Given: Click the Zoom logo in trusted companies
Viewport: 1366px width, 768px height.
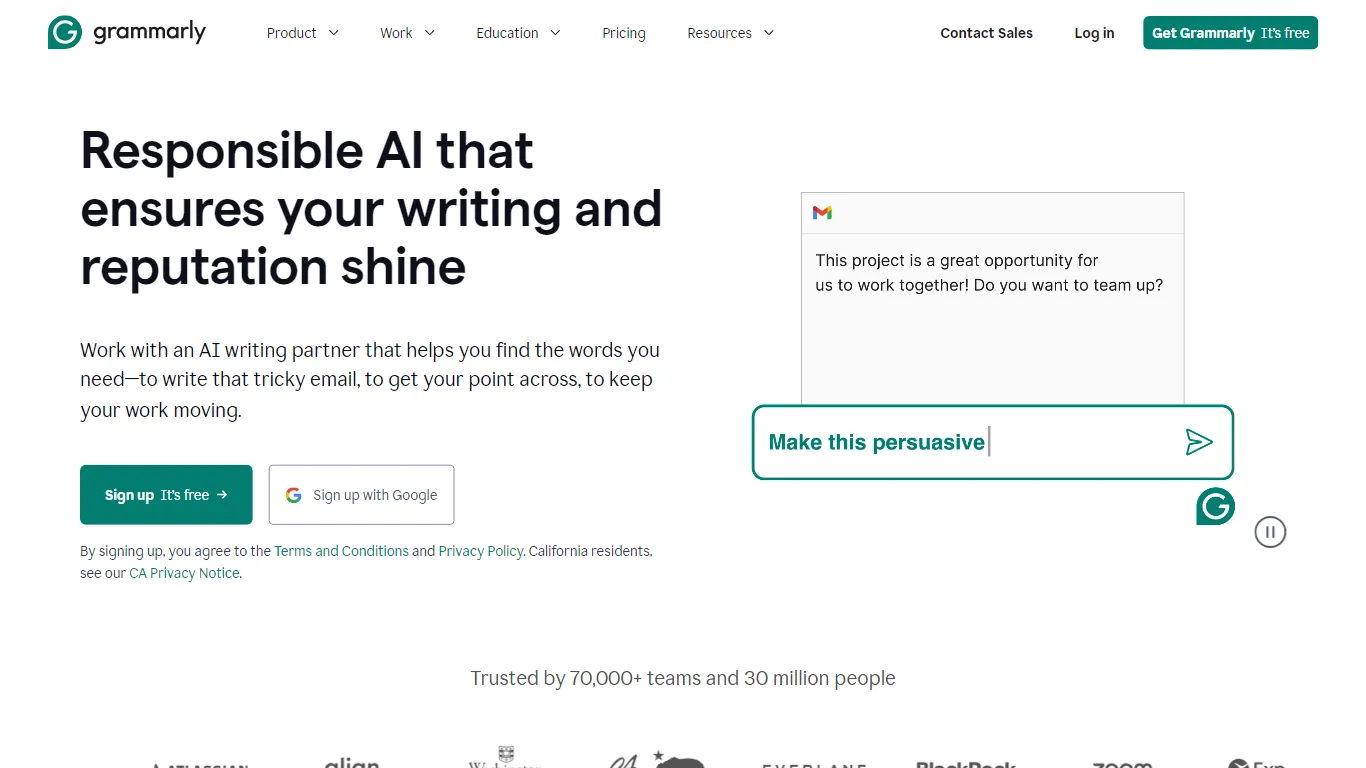Looking at the screenshot, I should (1123, 764).
